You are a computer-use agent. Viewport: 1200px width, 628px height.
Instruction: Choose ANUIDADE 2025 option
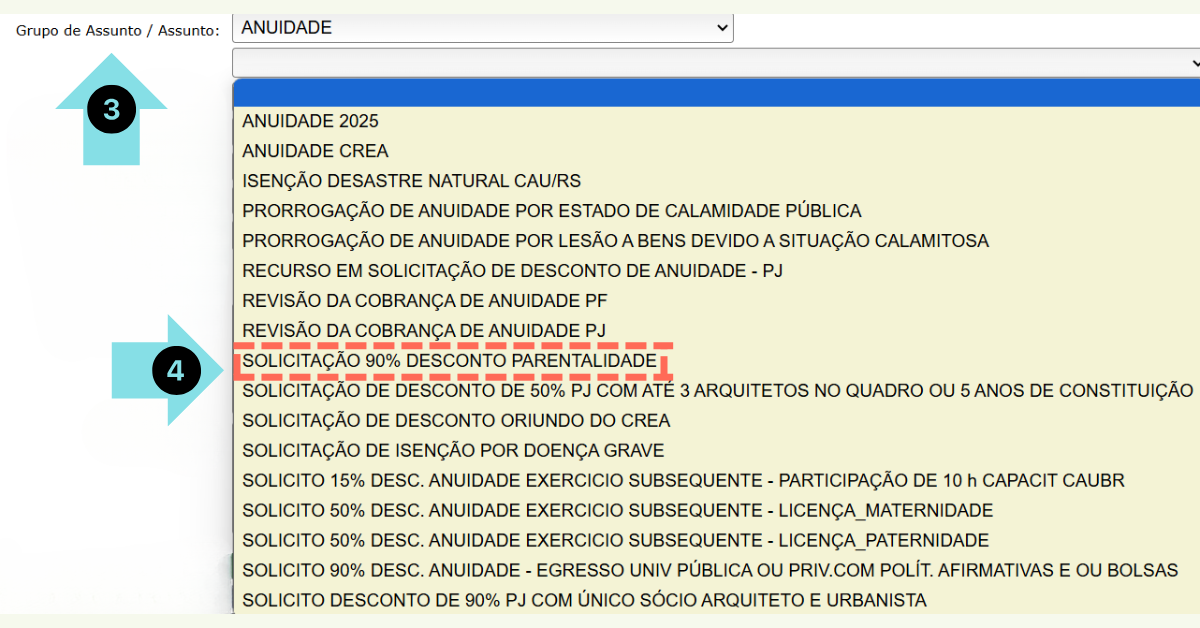(310, 121)
